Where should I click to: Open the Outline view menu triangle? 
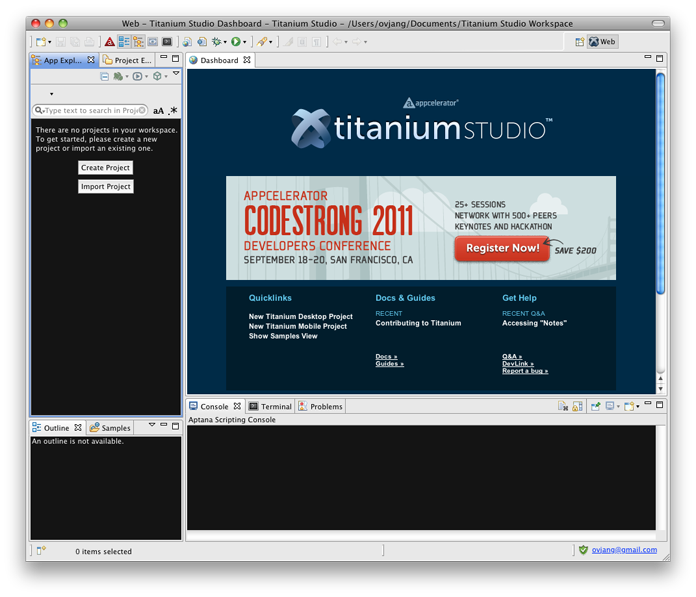152,425
